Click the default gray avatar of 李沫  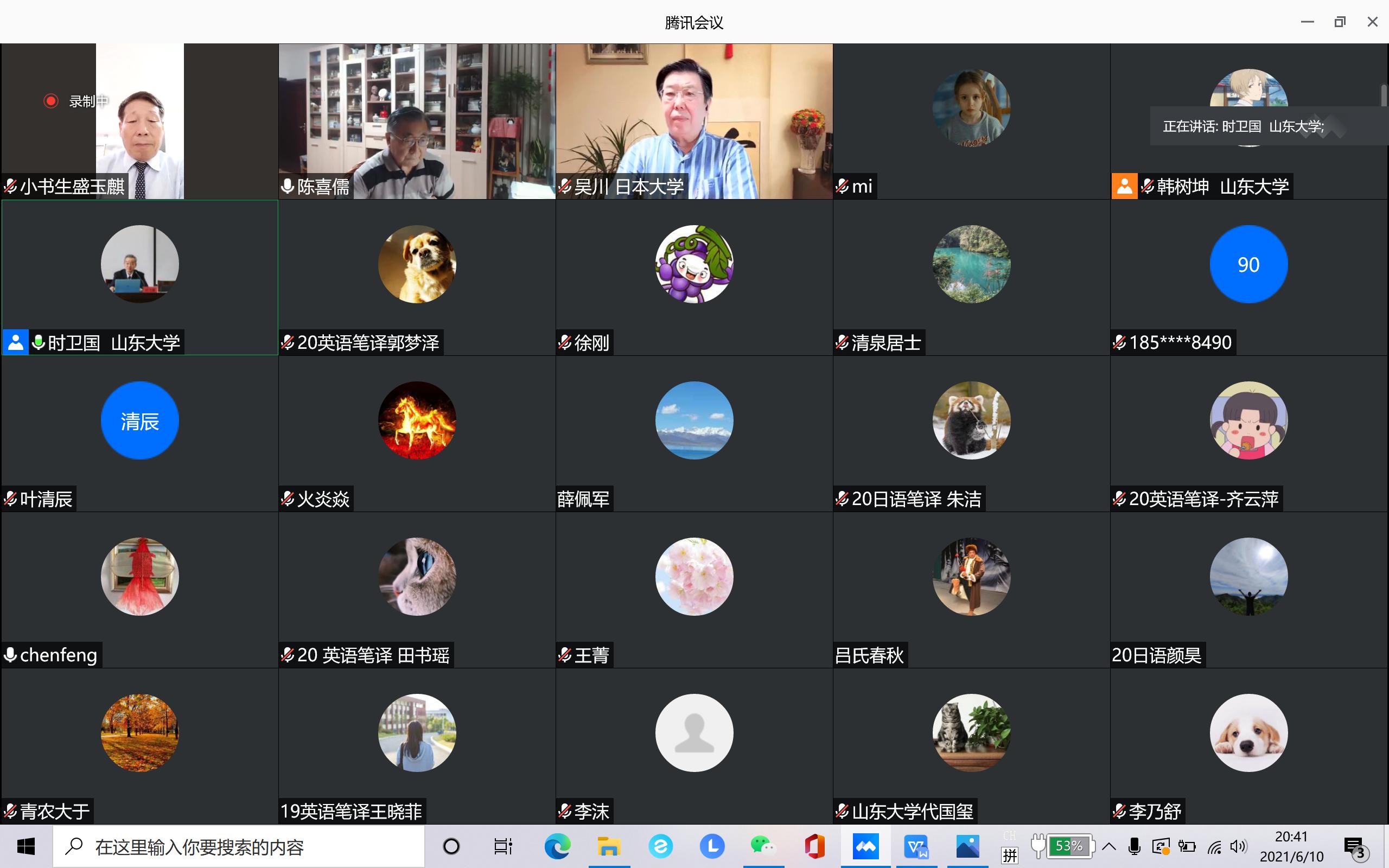[x=694, y=733]
